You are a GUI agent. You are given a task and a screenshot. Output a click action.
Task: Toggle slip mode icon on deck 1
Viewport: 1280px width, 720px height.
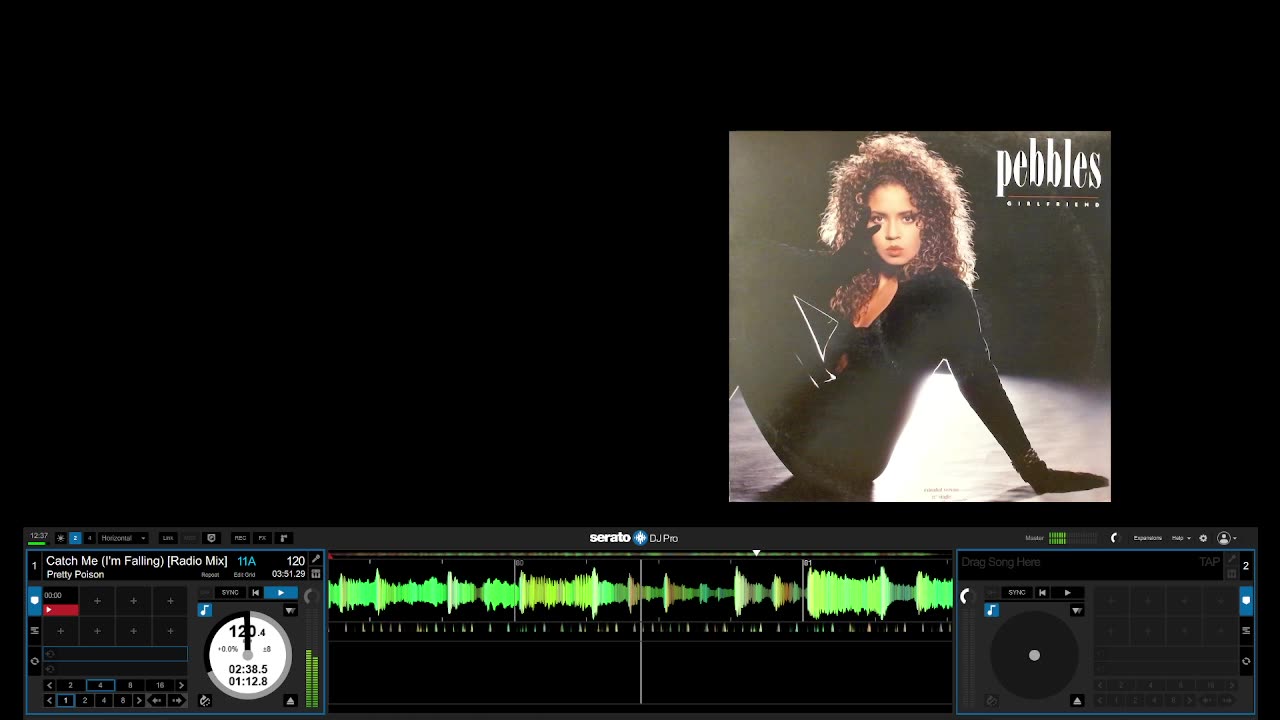(205, 701)
